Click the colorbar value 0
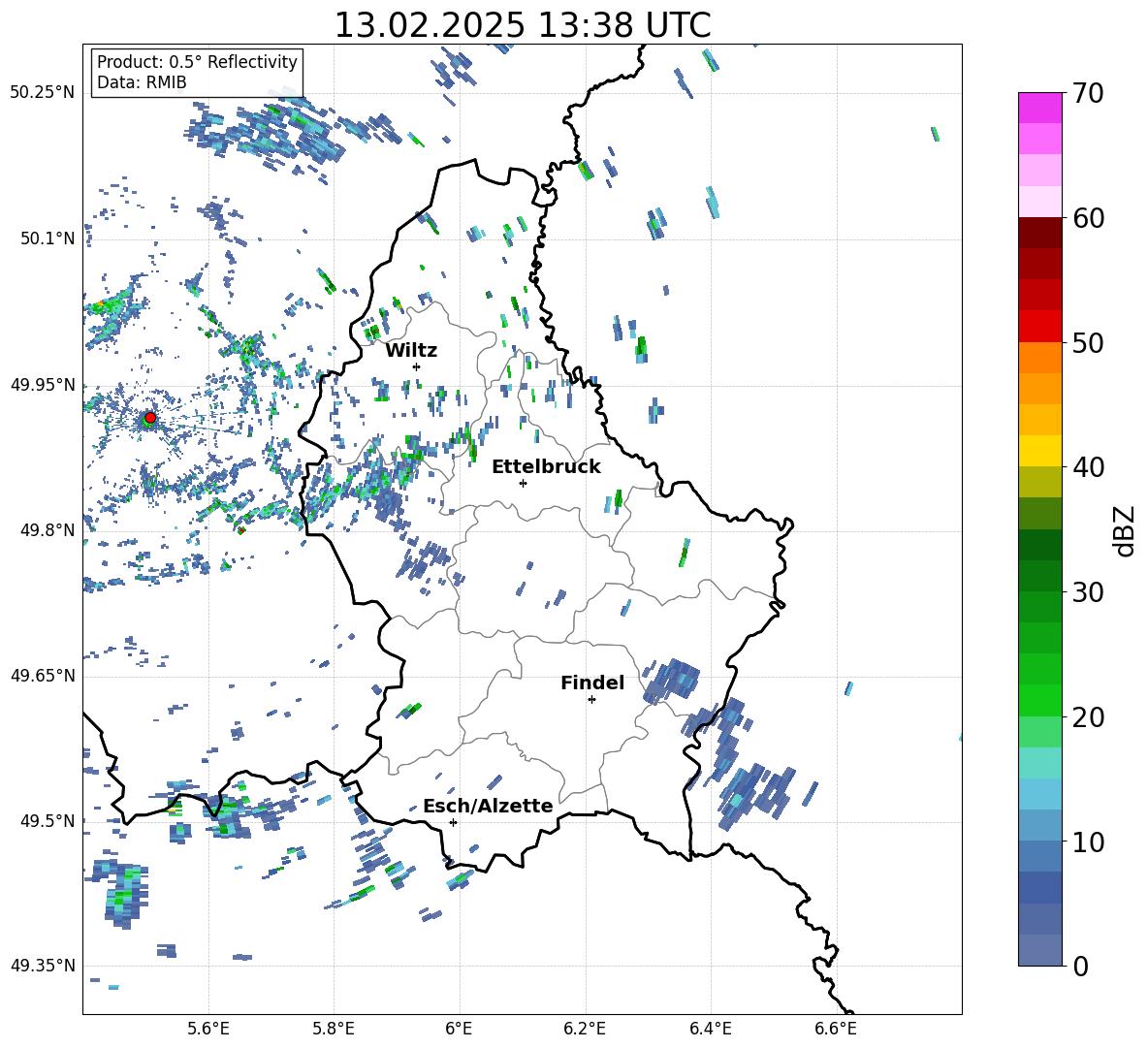Image resolution: width=1148 pixels, height=1048 pixels. click(x=1080, y=966)
